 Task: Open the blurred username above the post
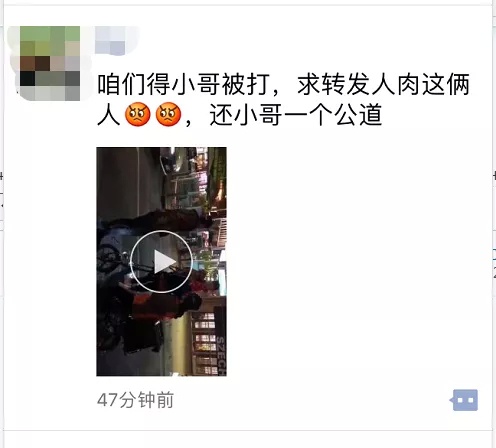point(111,41)
